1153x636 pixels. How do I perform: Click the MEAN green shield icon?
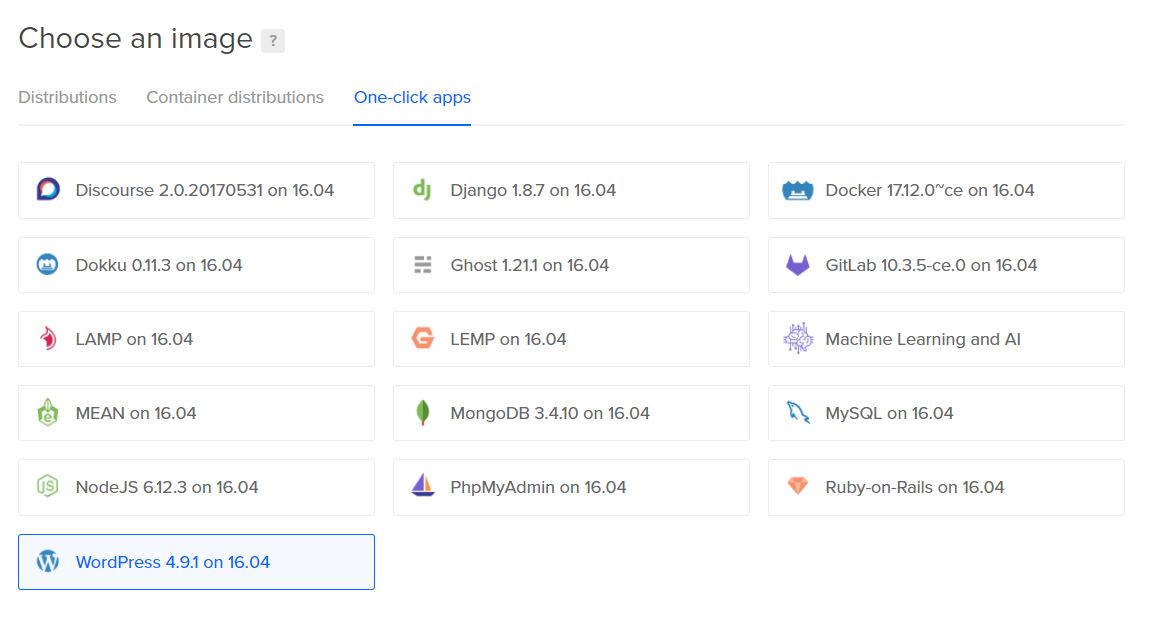[48, 412]
